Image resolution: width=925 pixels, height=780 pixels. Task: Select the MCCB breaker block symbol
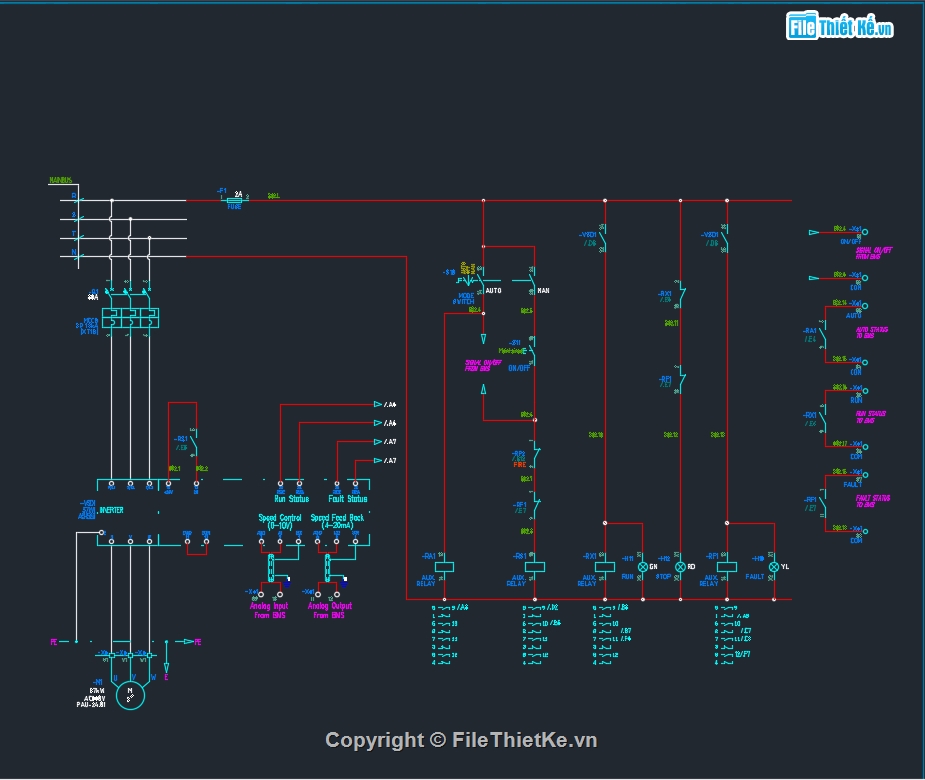click(130, 317)
